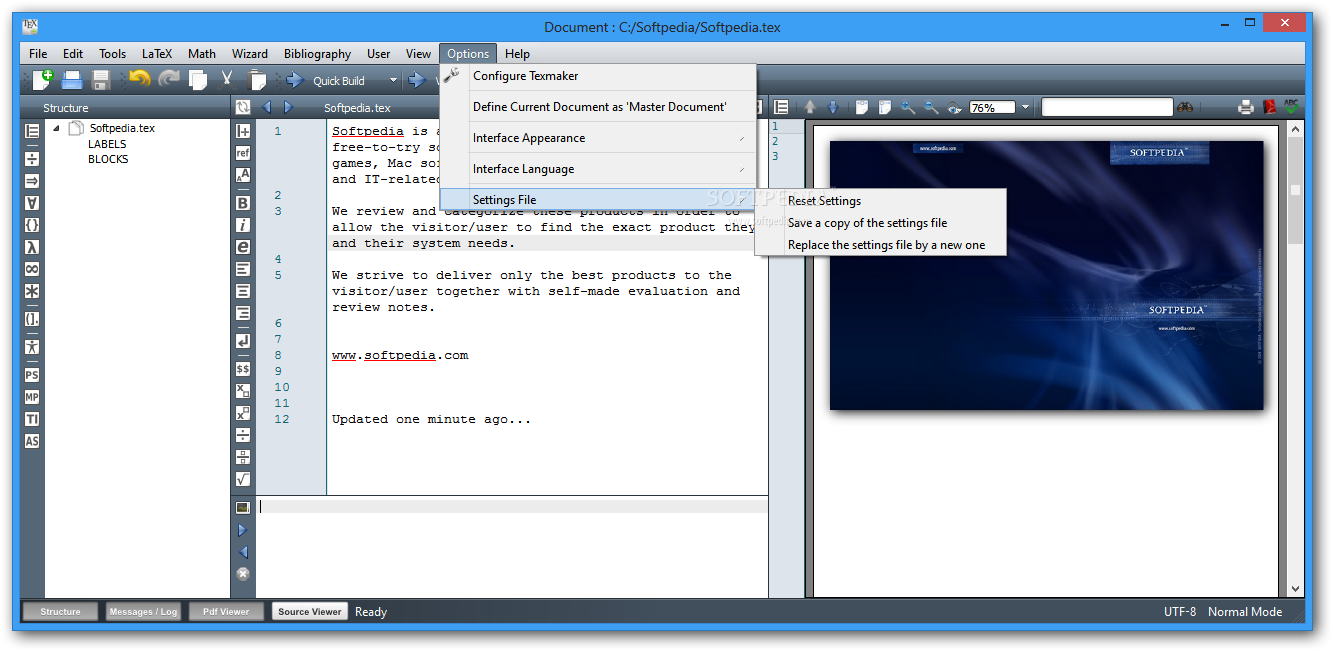The width and height of the screenshot is (1333, 651).
Task: Toggle the Messages / Log panel button
Action: 143,611
